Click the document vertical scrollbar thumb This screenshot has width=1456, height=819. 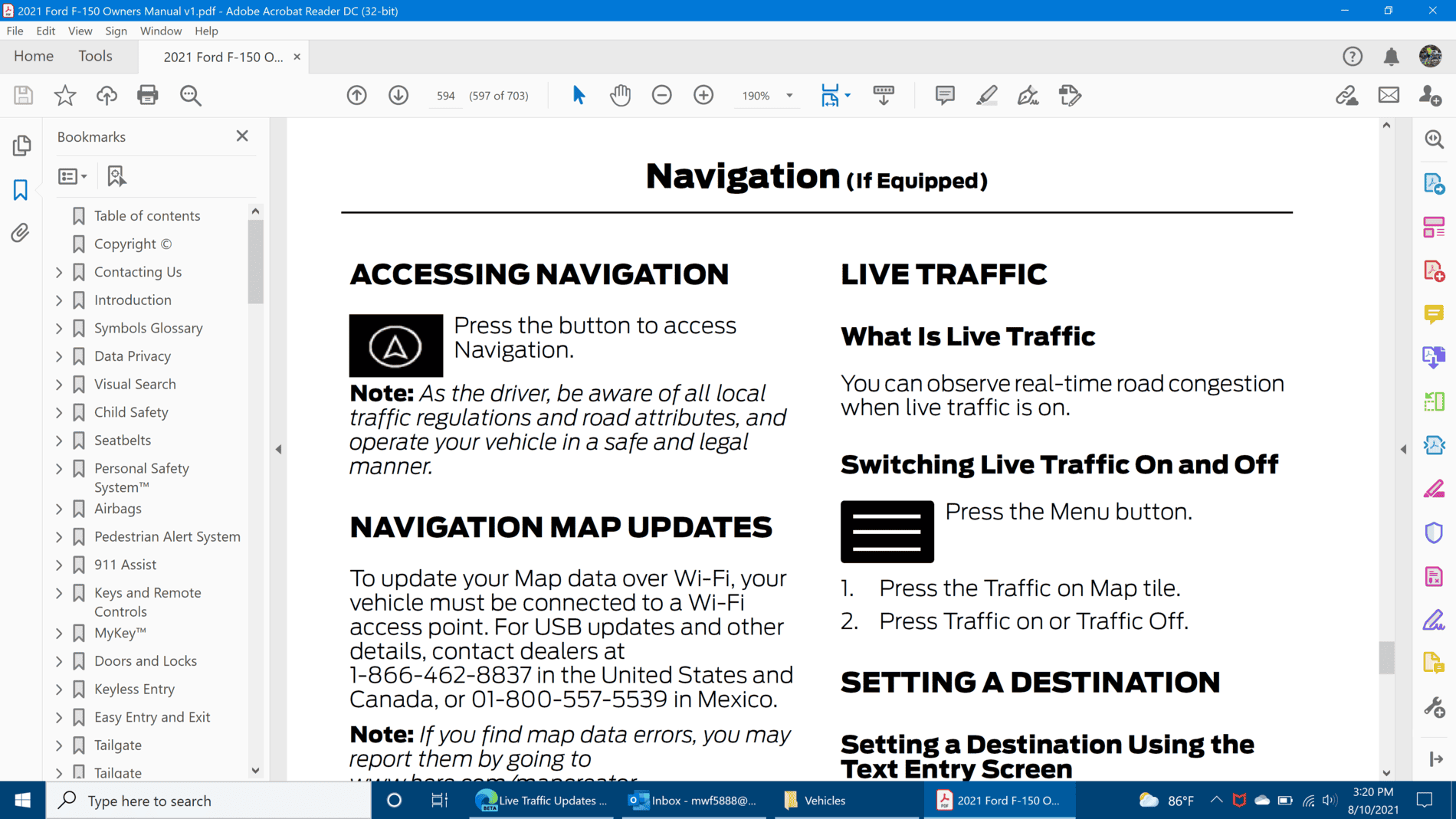[1386, 657]
